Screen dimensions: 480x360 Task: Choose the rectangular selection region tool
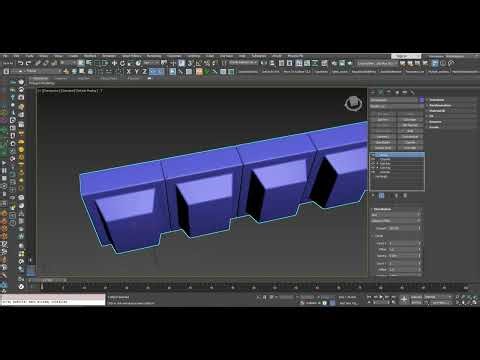98,63
